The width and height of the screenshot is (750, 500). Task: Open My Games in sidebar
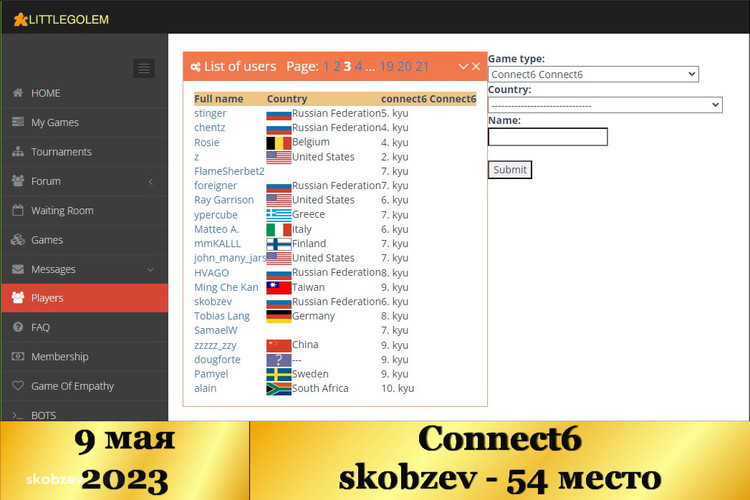[x=55, y=123]
